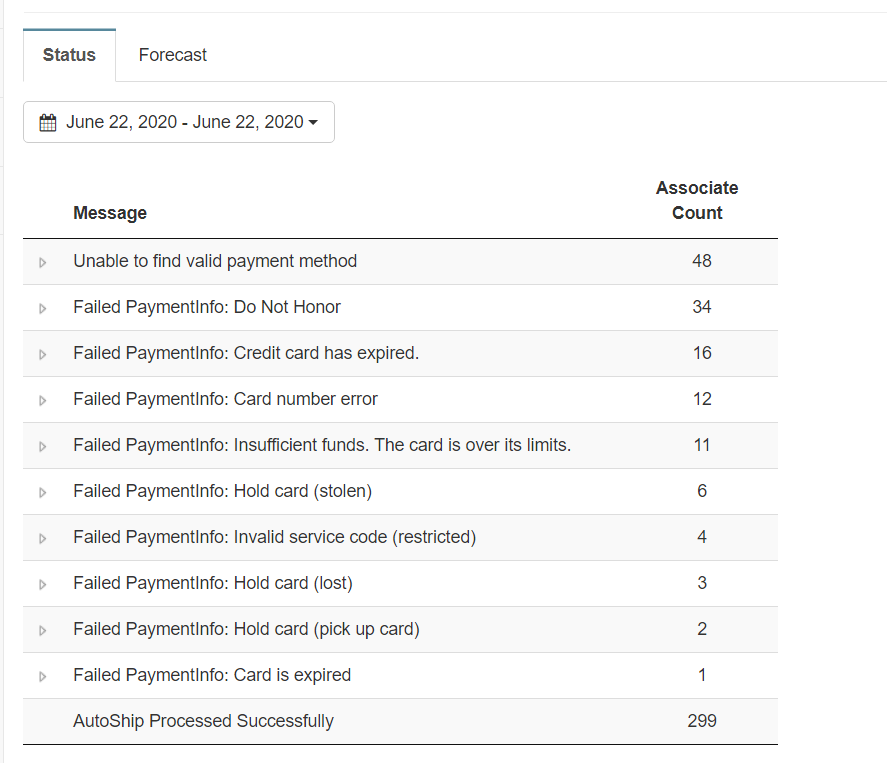
Task: Click the 299 successful AutoShip count
Action: click(701, 721)
